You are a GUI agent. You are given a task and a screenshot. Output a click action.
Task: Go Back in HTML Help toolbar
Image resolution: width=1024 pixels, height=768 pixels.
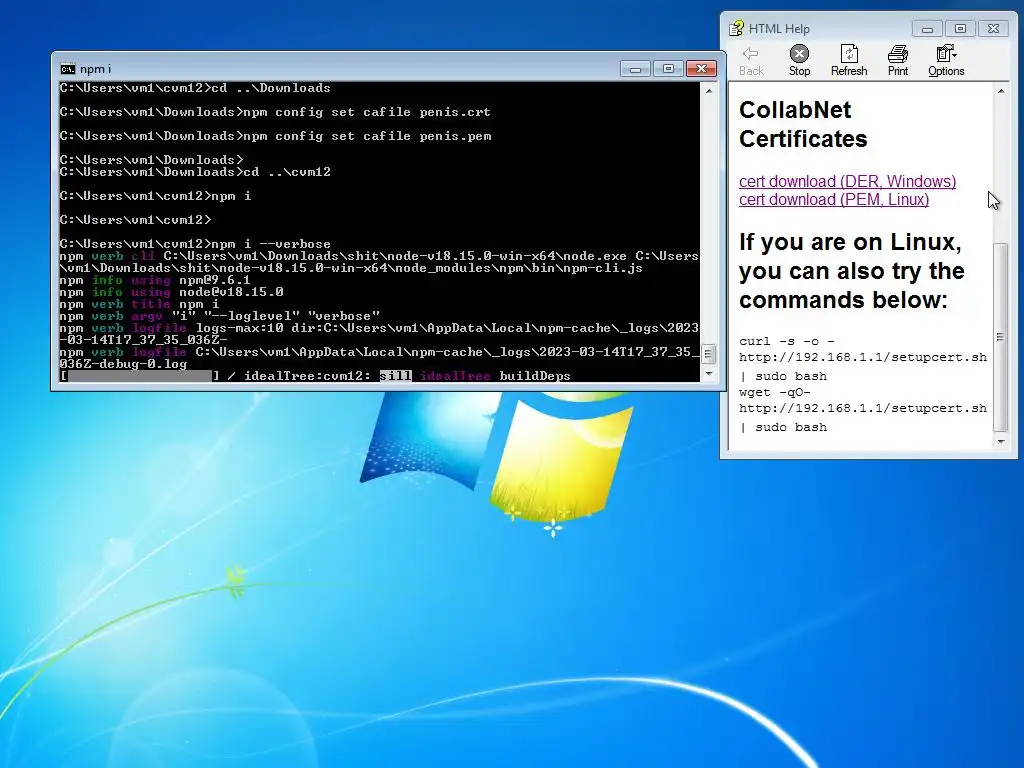coord(751,61)
